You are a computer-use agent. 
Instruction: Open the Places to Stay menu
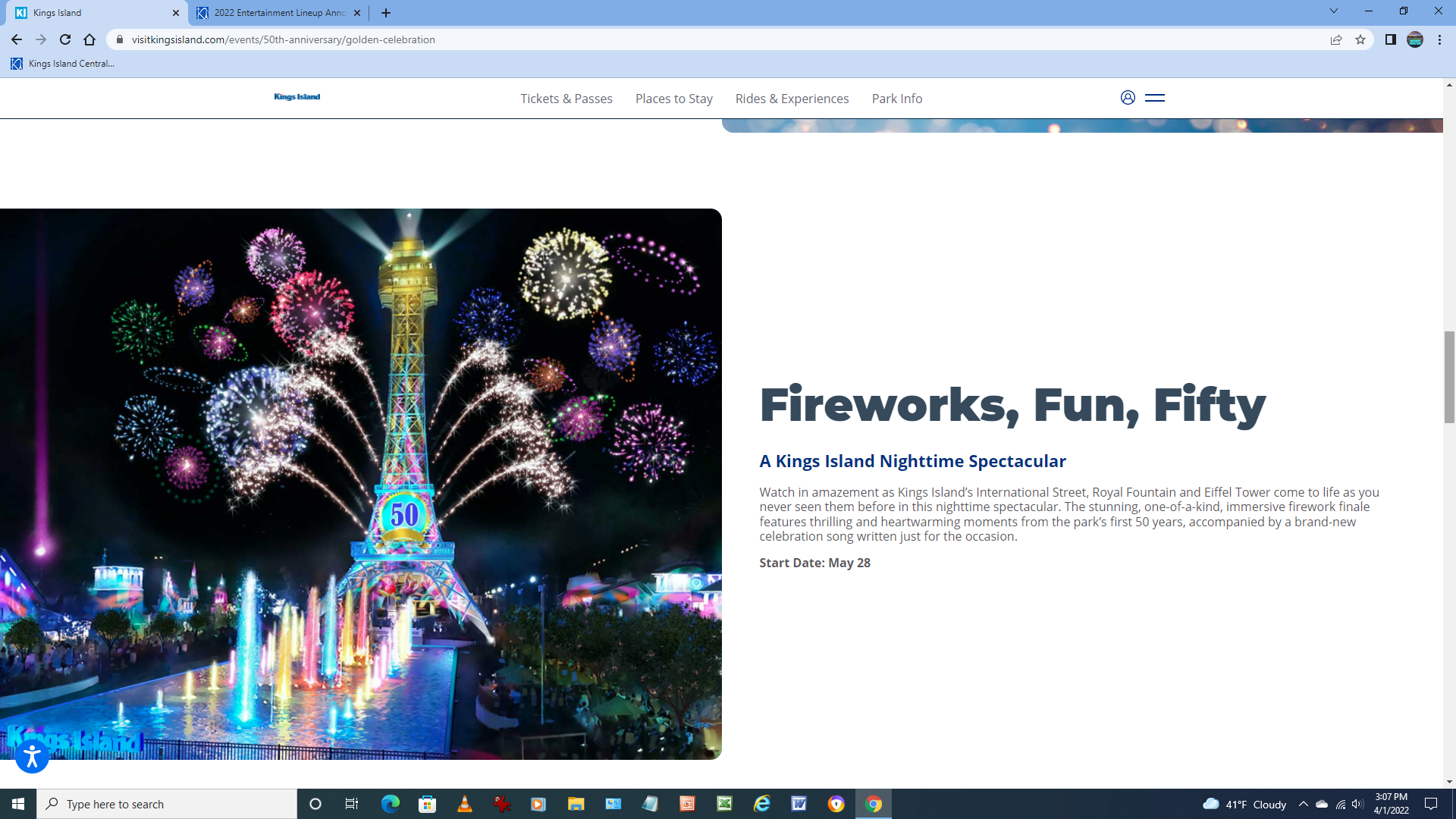[674, 99]
